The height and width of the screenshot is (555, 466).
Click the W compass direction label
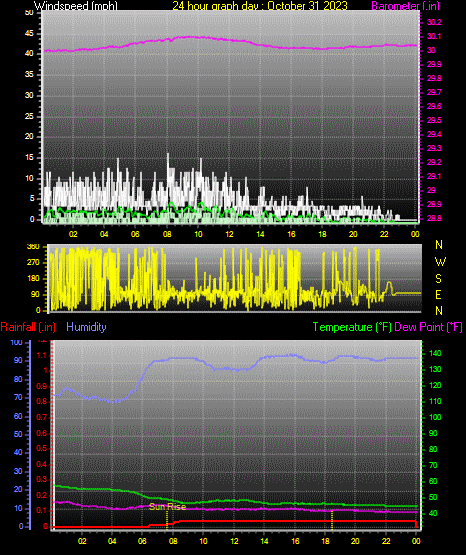coord(440,262)
